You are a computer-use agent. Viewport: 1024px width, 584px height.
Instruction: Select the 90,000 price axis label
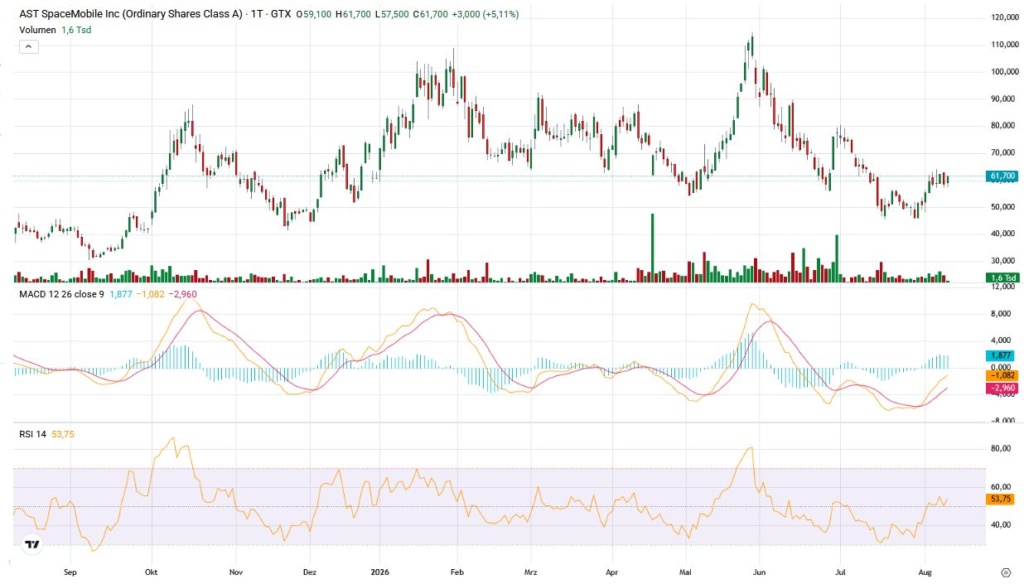click(x=1003, y=99)
